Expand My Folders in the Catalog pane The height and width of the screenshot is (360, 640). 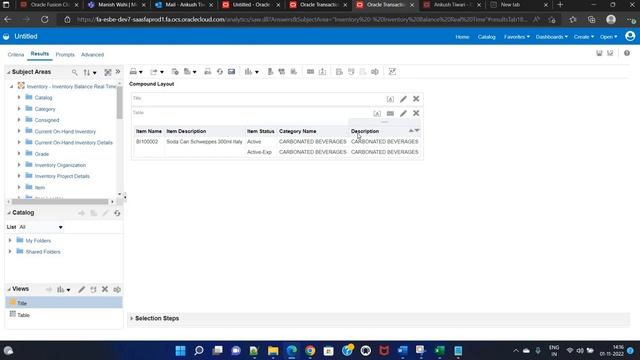[10, 240]
